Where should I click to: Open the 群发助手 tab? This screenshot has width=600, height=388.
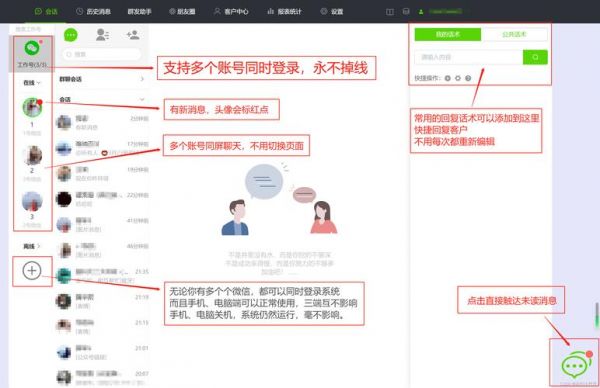[x=139, y=11]
